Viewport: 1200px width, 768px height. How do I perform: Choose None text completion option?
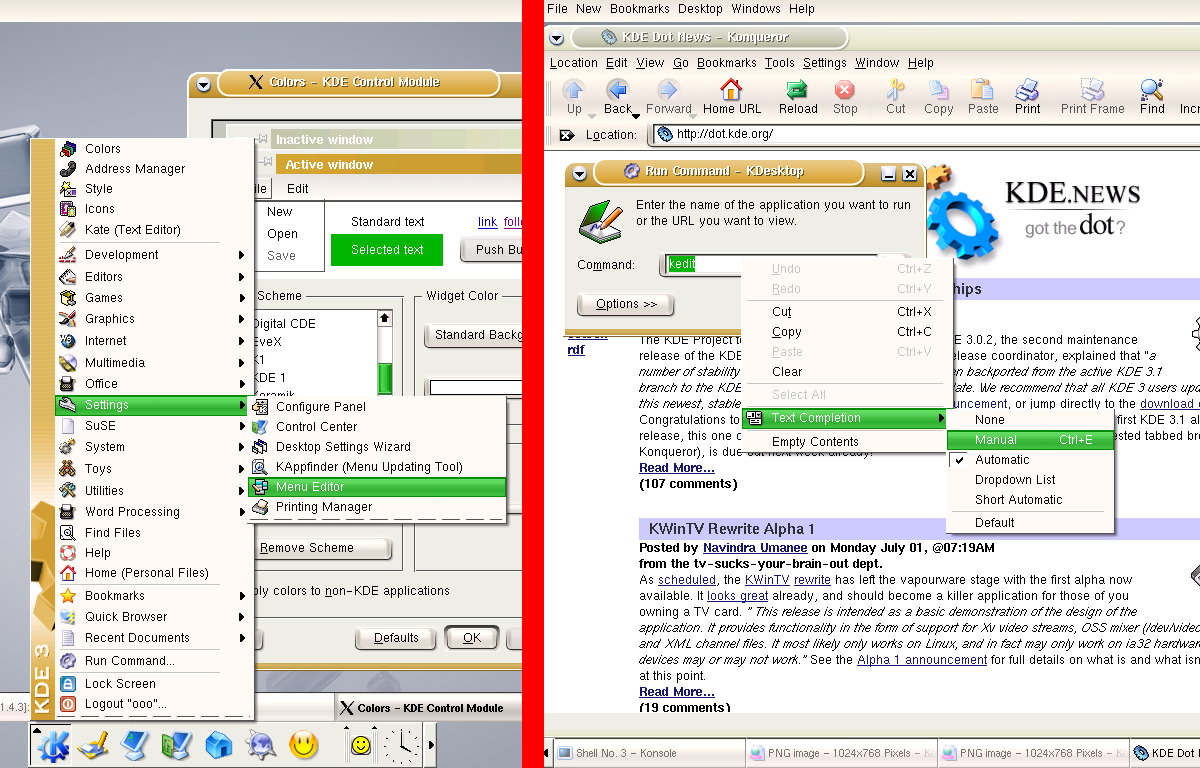(1030, 420)
